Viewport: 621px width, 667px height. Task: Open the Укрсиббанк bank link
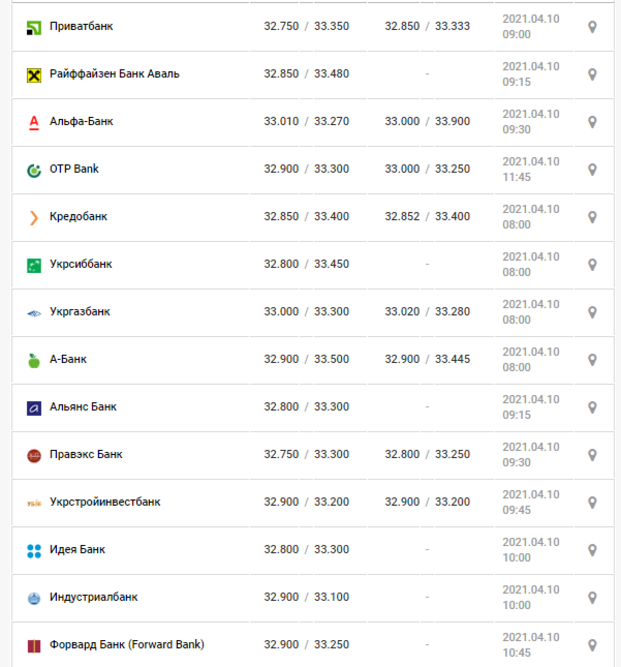tap(81, 264)
